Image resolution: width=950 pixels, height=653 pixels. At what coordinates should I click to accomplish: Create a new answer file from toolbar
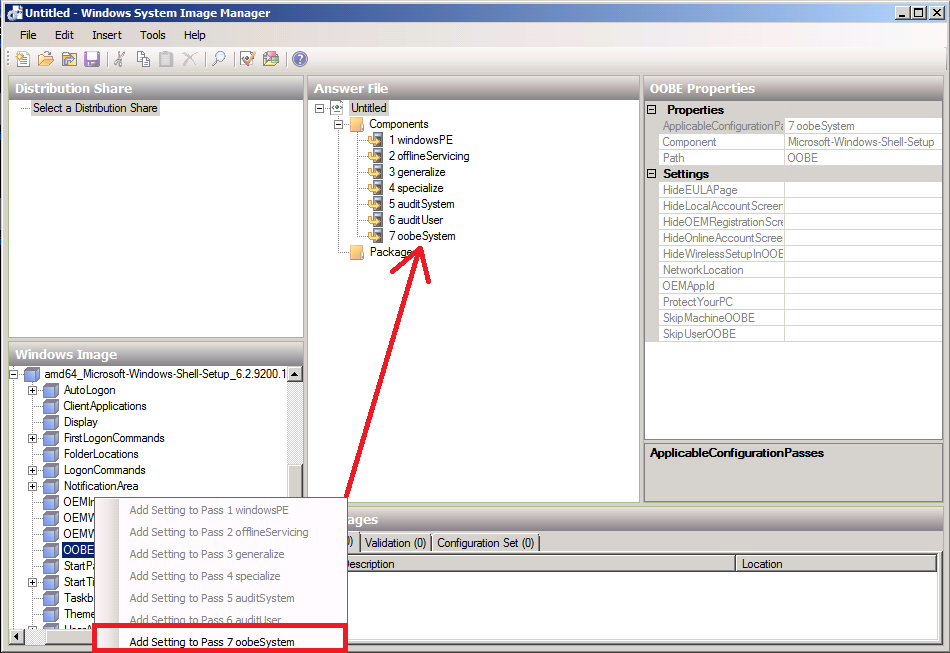[22, 59]
